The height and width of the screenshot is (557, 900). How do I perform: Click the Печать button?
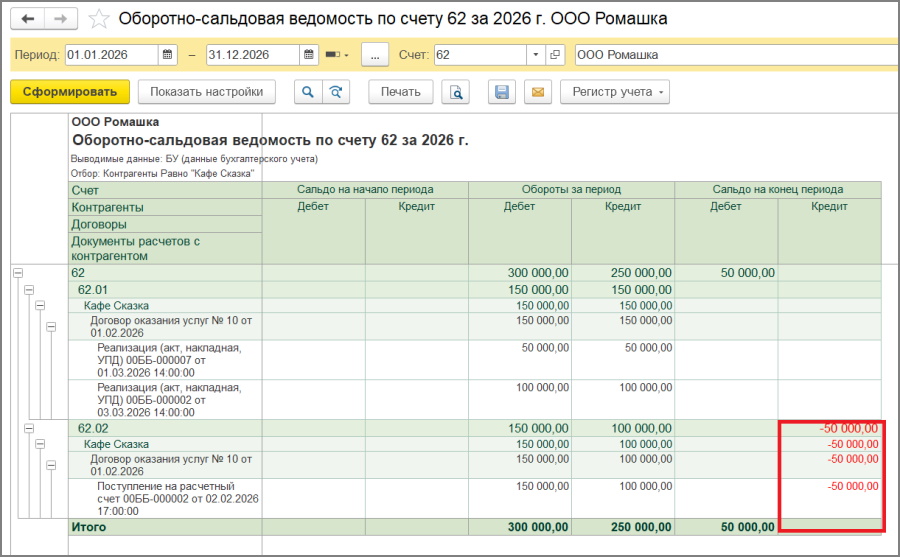pos(401,92)
